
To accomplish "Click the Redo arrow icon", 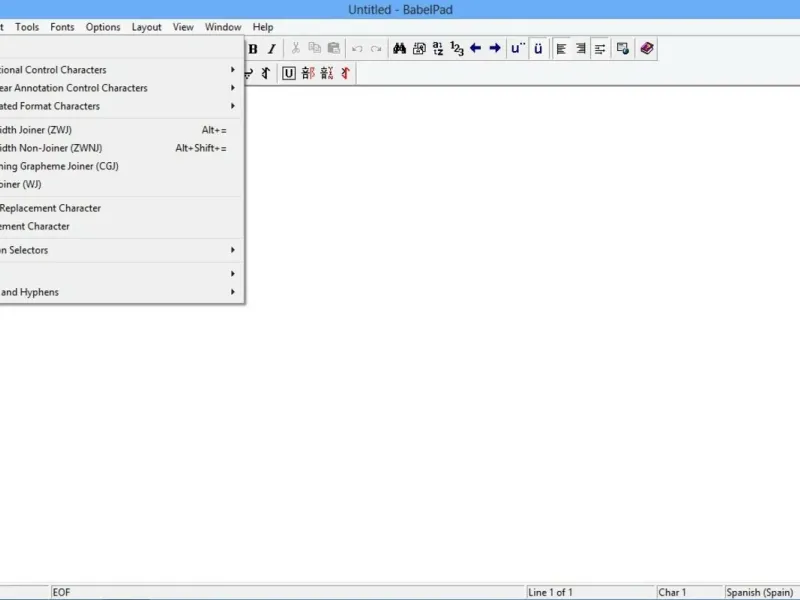I will point(376,49).
